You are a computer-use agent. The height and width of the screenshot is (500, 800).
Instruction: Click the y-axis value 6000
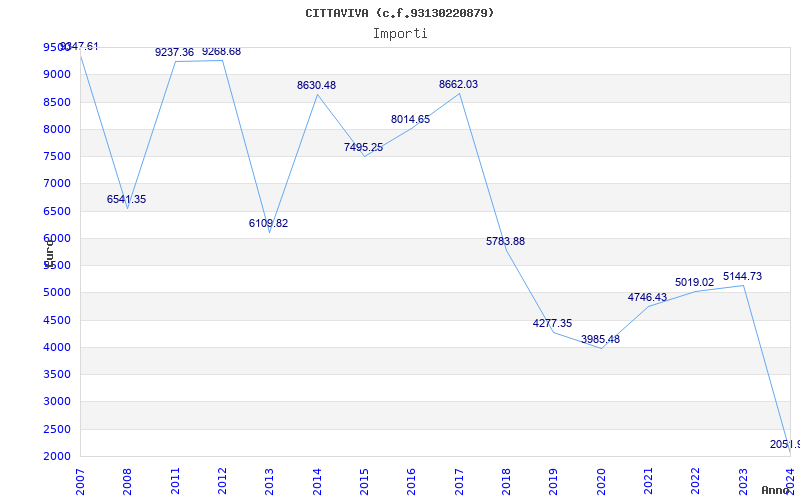pos(57,238)
